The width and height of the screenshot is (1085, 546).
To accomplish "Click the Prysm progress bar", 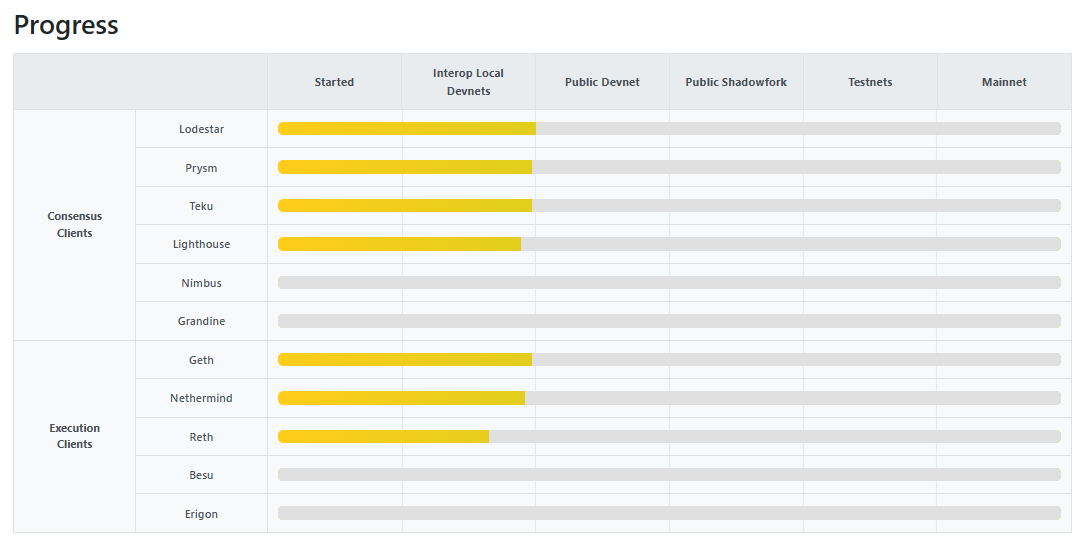I will tap(668, 167).
